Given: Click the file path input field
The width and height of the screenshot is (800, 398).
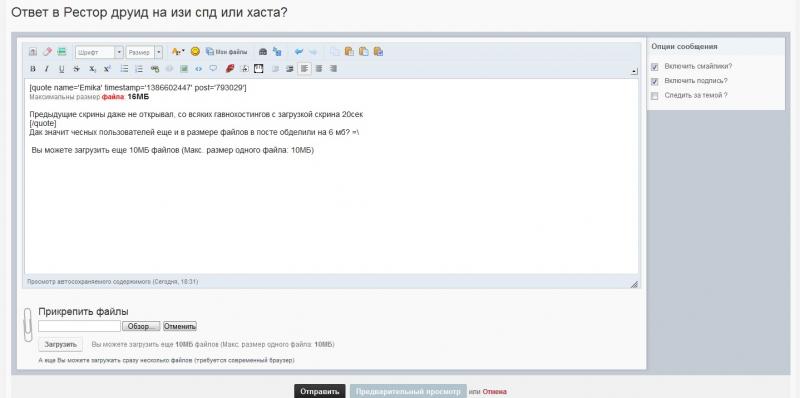Looking at the screenshot, I should coord(79,326).
